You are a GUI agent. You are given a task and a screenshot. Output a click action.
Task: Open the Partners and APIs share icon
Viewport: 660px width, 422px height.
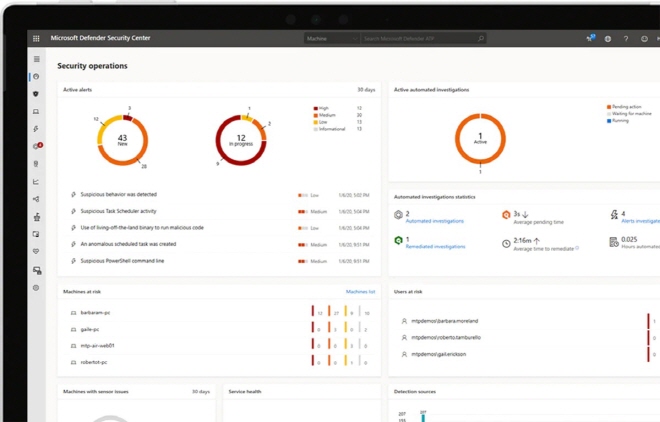pyautogui.click(x=36, y=199)
